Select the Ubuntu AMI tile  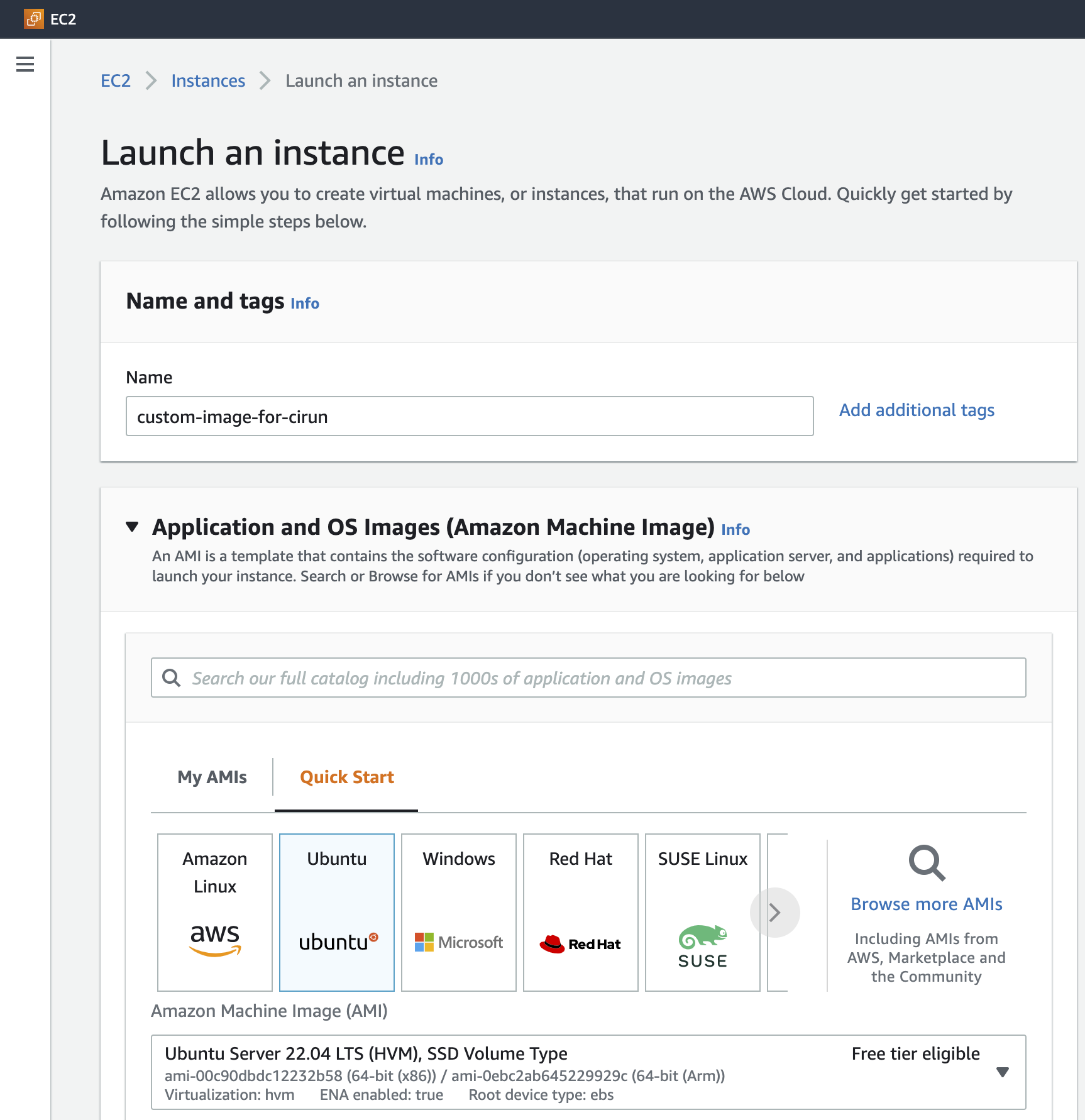[337, 911]
